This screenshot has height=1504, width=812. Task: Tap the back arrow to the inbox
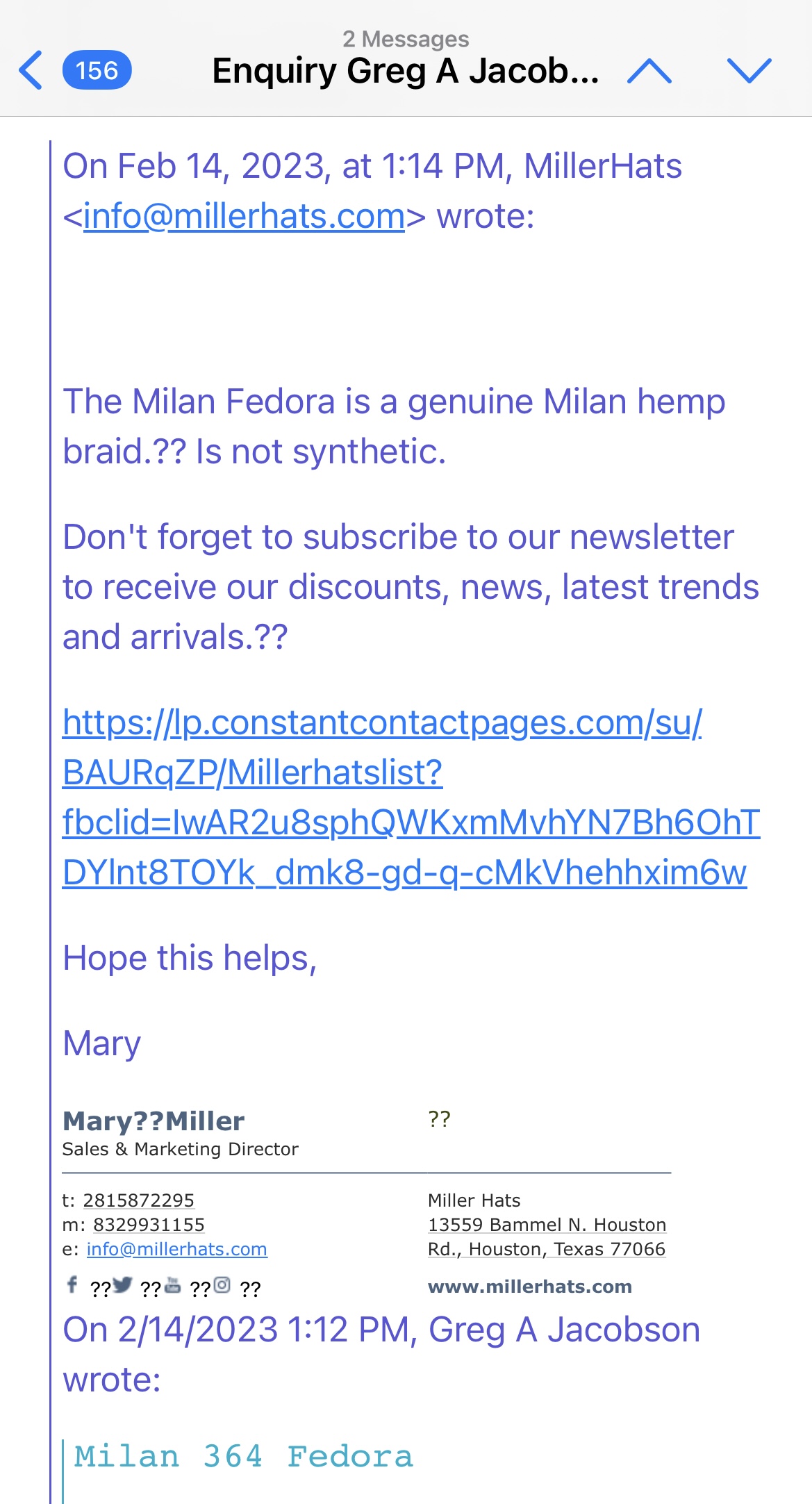pos(31,70)
